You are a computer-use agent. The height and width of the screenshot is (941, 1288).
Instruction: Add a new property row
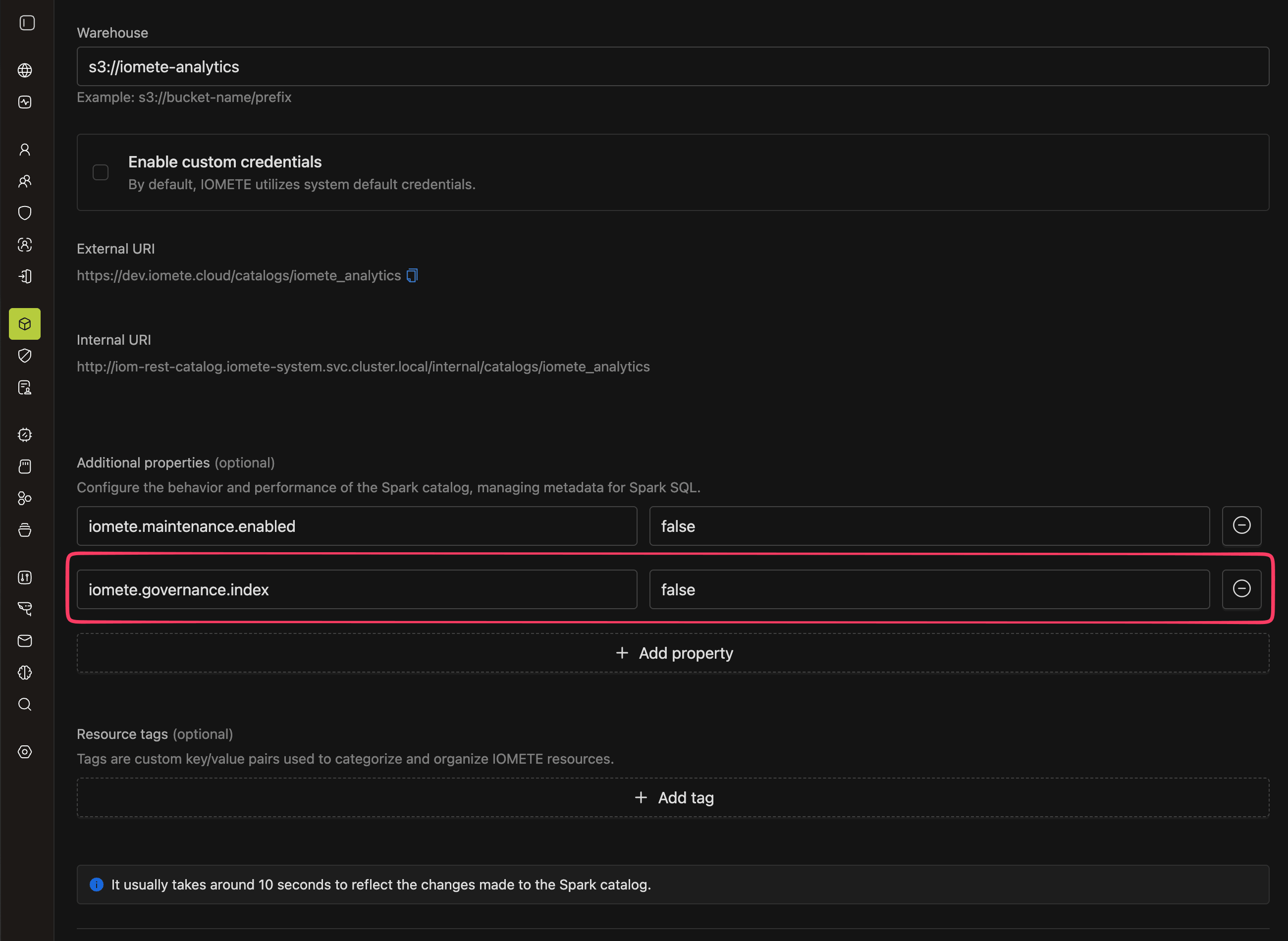[x=673, y=653]
